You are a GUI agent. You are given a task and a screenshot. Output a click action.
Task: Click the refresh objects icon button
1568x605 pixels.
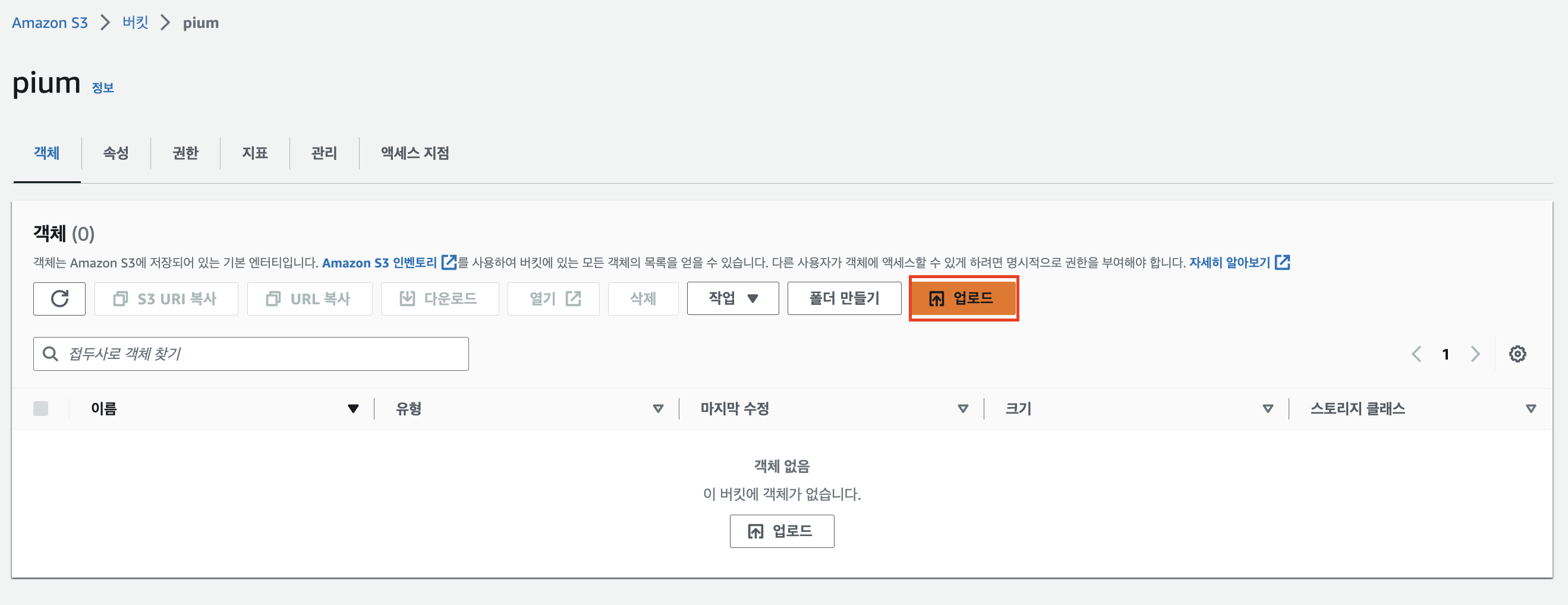pyautogui.click(x=59, y=298)
